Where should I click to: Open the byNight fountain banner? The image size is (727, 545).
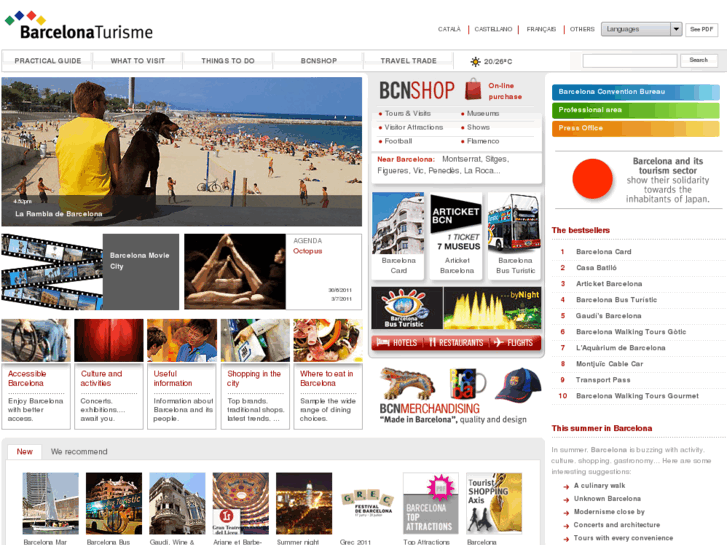pyautogui.click(x=492, y=308)
